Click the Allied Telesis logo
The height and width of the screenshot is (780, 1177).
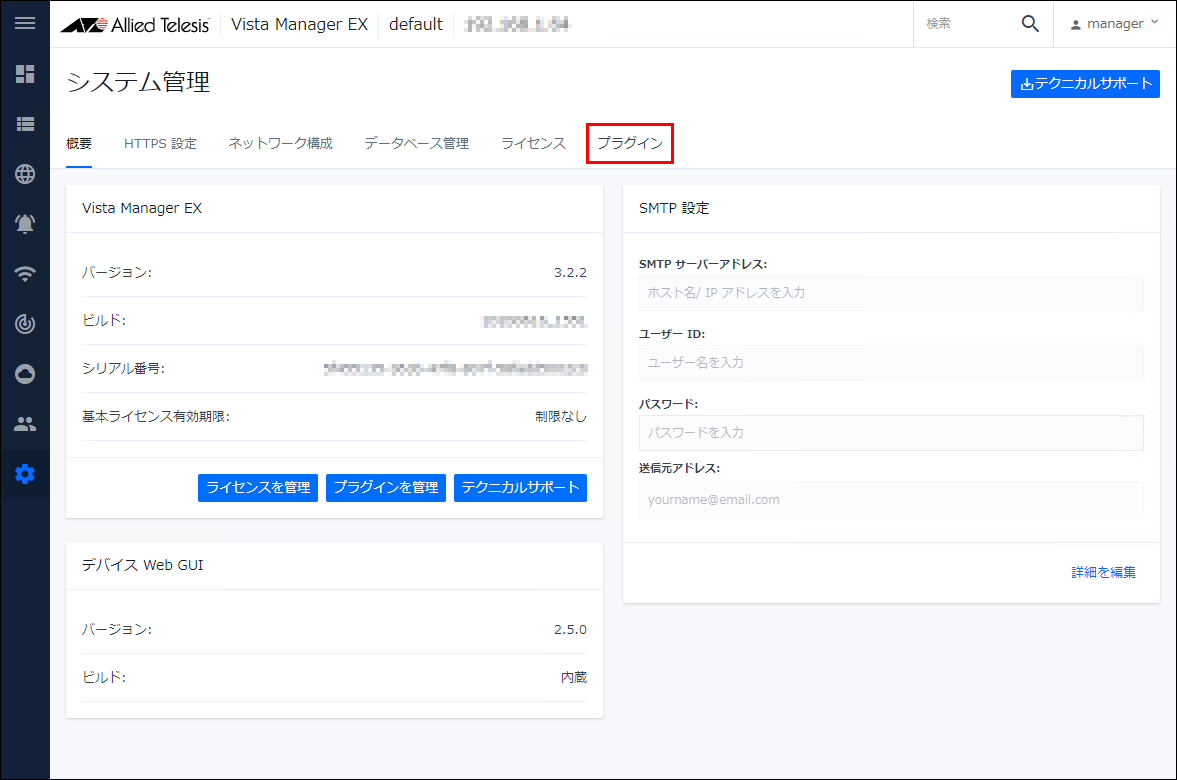tap(135, 25)
